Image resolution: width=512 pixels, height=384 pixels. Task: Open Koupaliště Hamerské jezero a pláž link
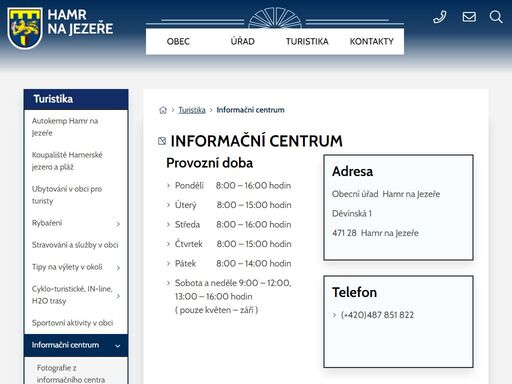67,161
